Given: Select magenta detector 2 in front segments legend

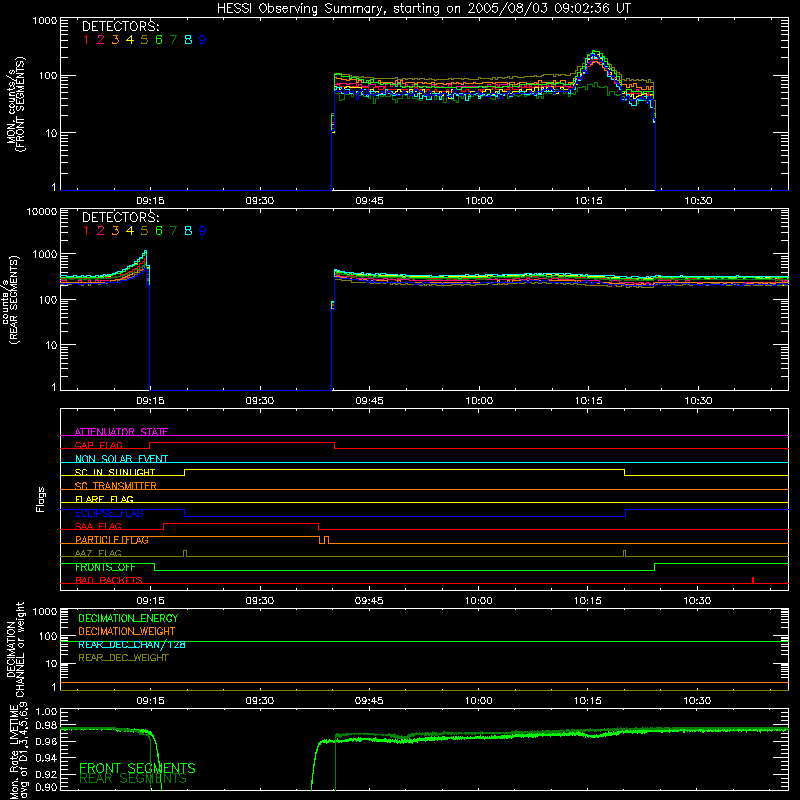Looking at the screenshot, I should pos(101,40).
